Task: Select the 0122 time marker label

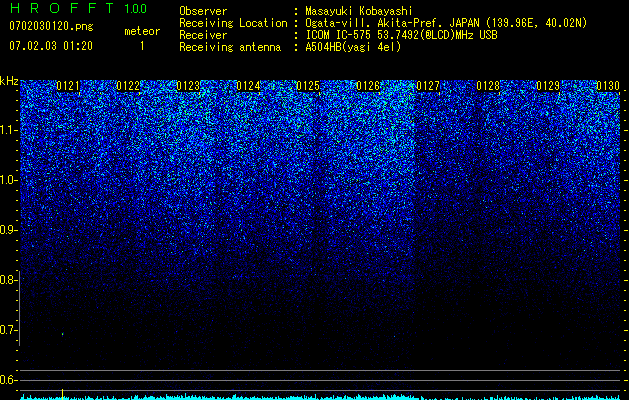Action: pyautogui.click(x=128, y=86)
